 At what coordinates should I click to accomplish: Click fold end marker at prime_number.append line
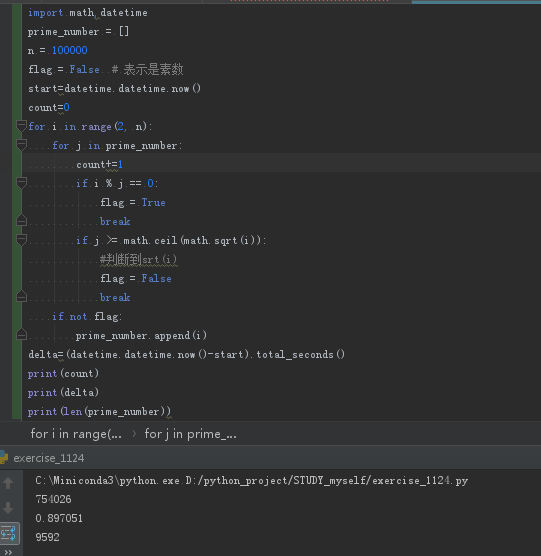pos(21,334)
